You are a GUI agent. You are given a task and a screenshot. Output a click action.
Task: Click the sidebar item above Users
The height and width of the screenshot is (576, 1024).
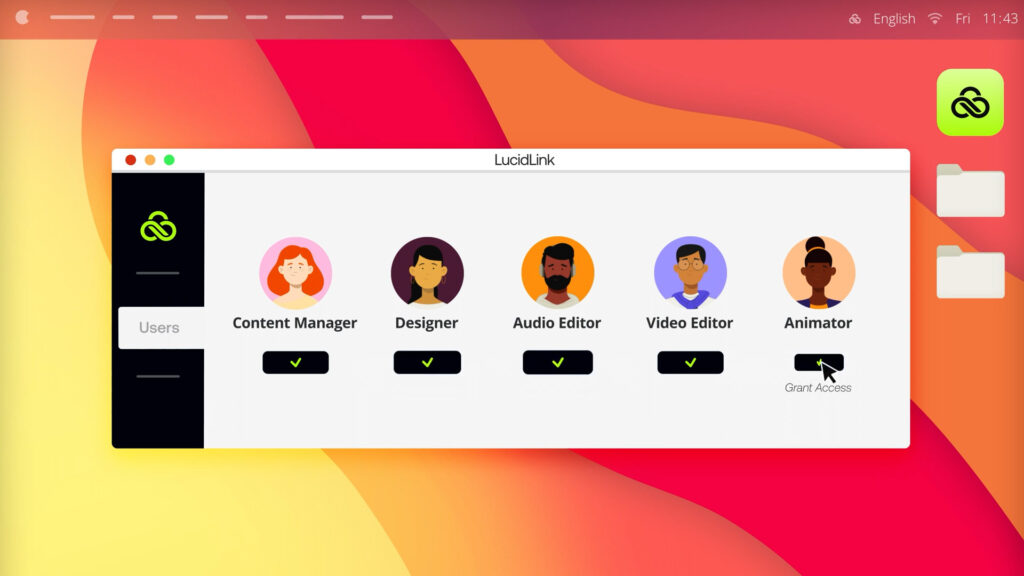159,272
